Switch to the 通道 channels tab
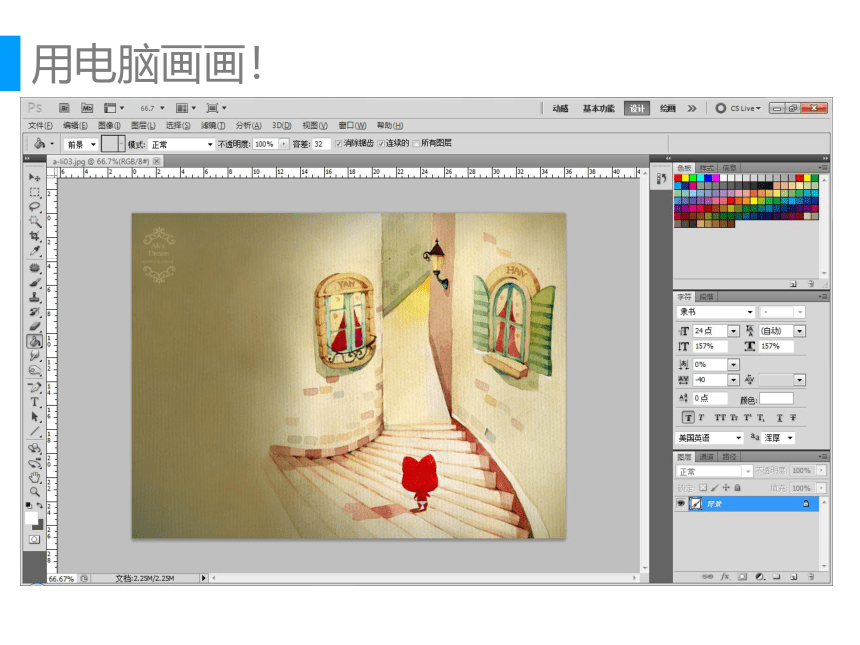860x645 pixels. (706, 456)
